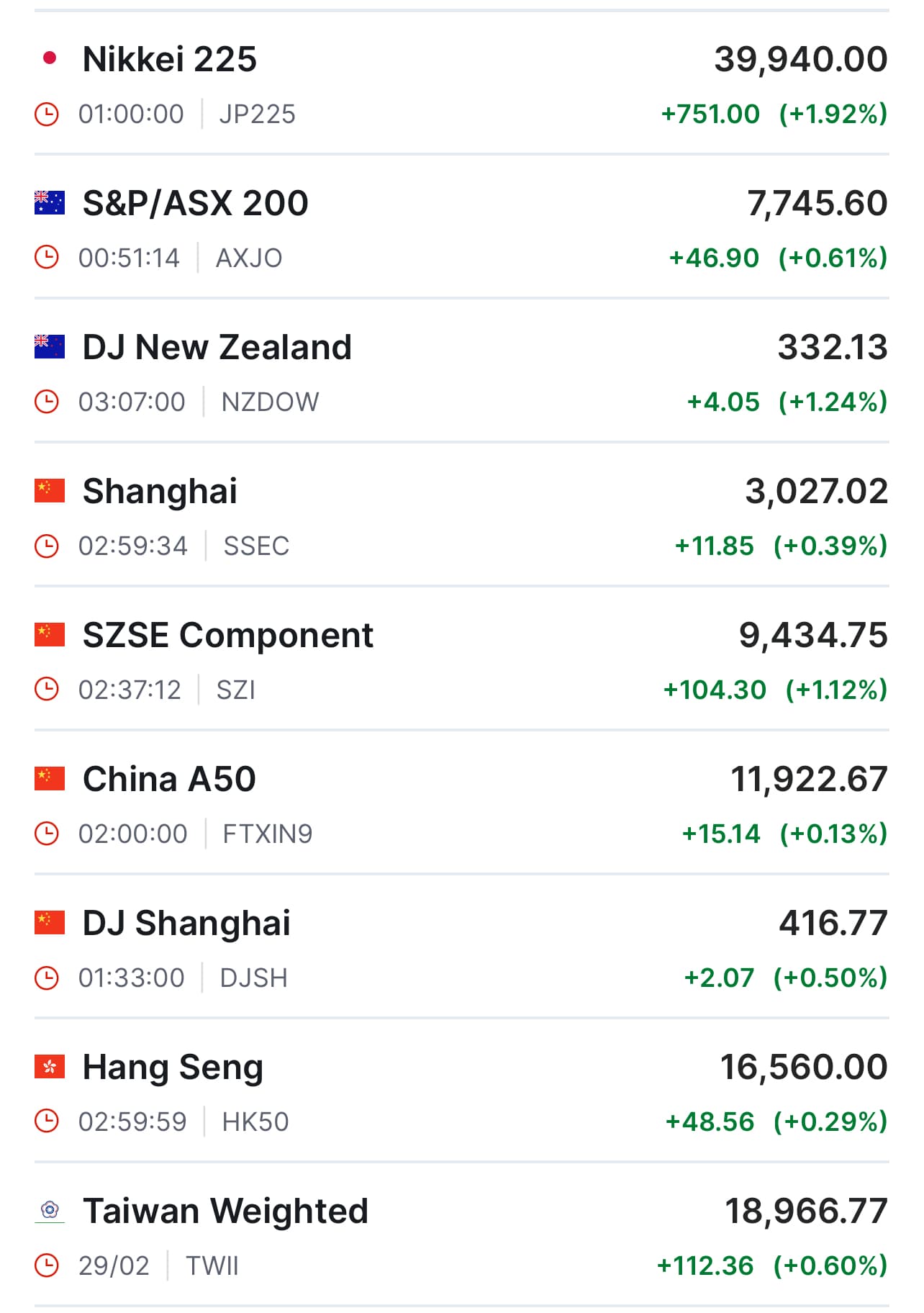Tap the Hong Kong flag by Hang Seng
924x1313 pixels.
coord(50,1067)
